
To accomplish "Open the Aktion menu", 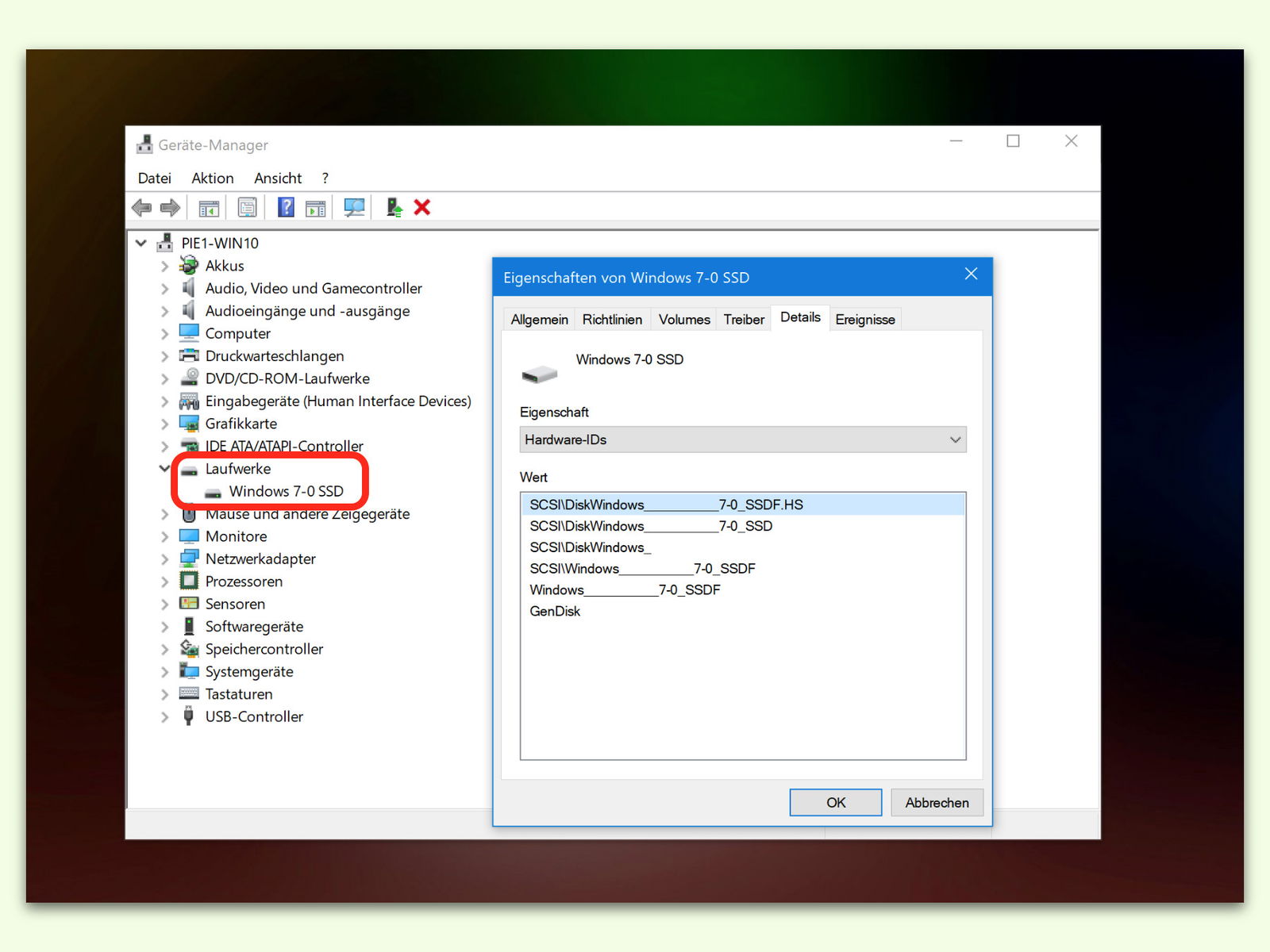I will 213,178.
